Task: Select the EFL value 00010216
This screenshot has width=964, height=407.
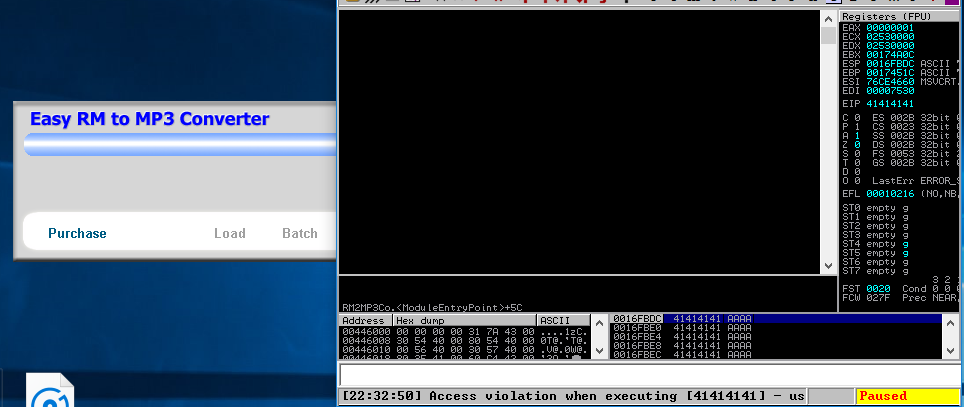Action: pos(890,194)
